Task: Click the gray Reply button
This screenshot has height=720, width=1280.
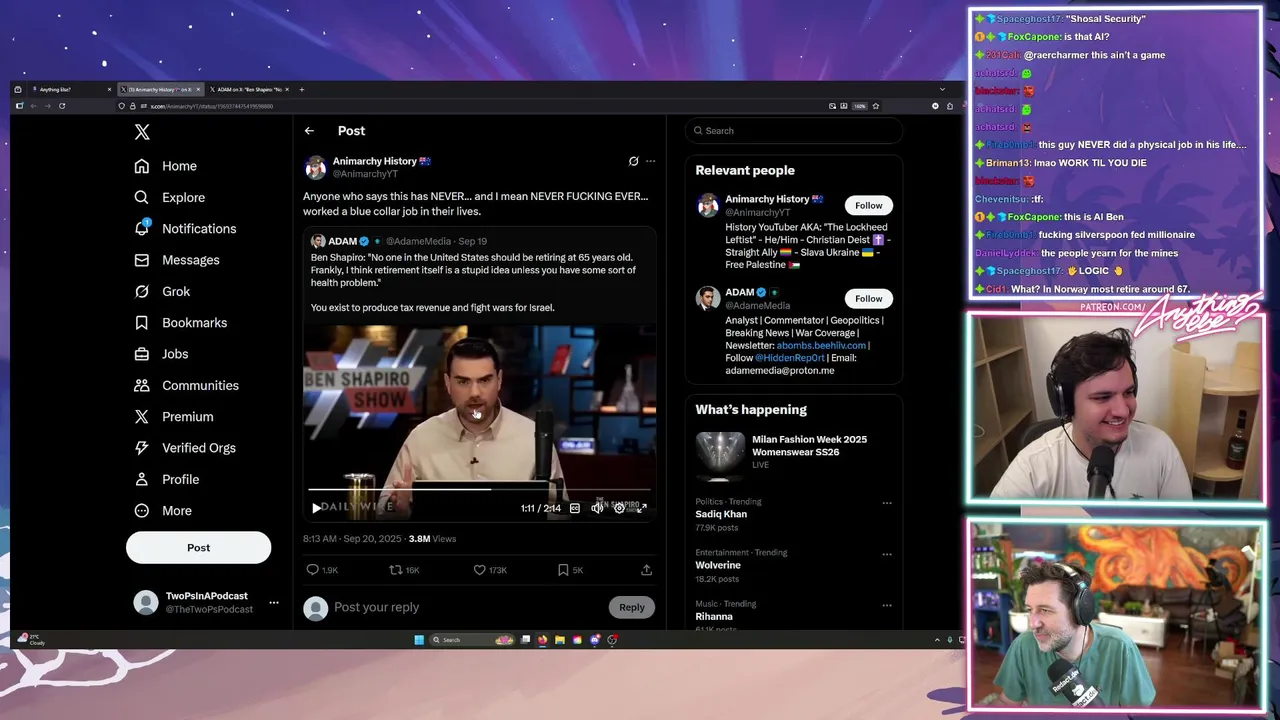Action: tap(631, 607)
